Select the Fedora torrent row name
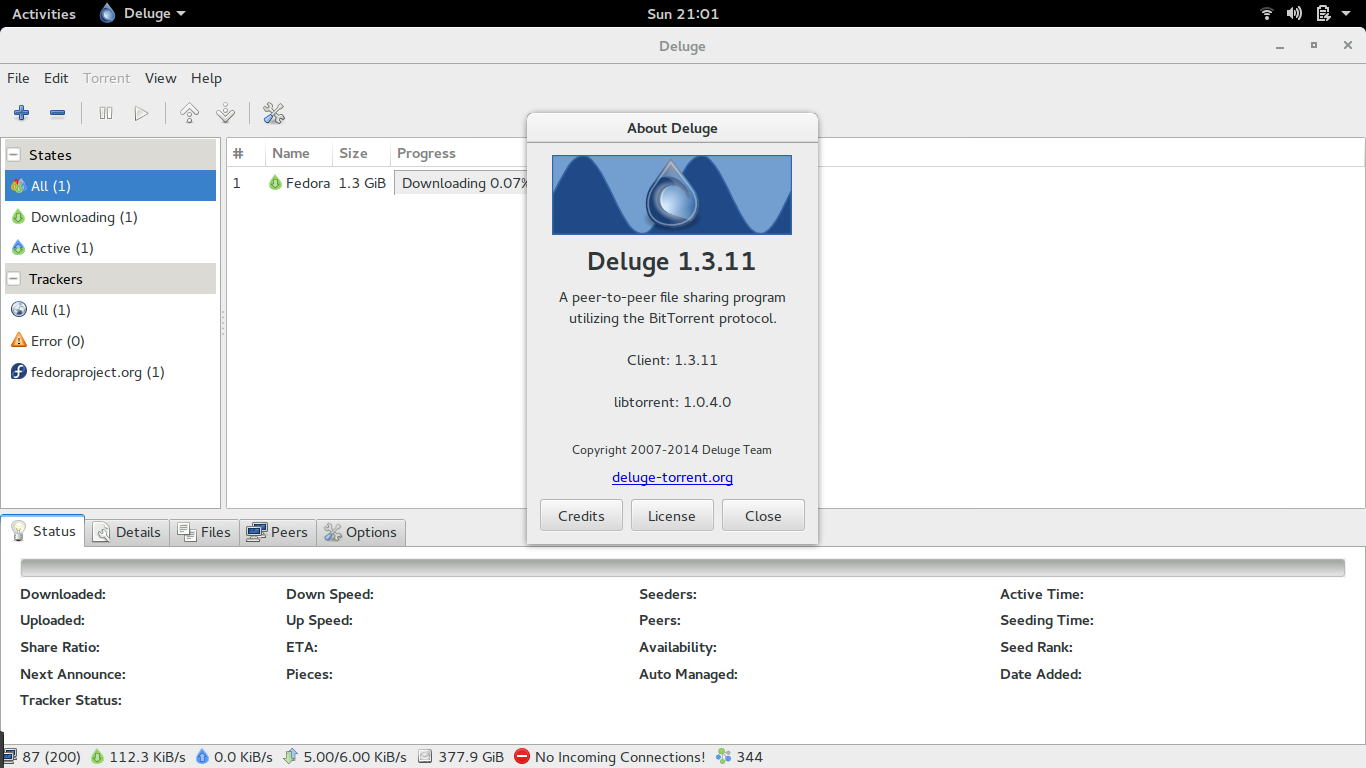The width and height of the screenshot is (1366, 768). coord(308,183)
